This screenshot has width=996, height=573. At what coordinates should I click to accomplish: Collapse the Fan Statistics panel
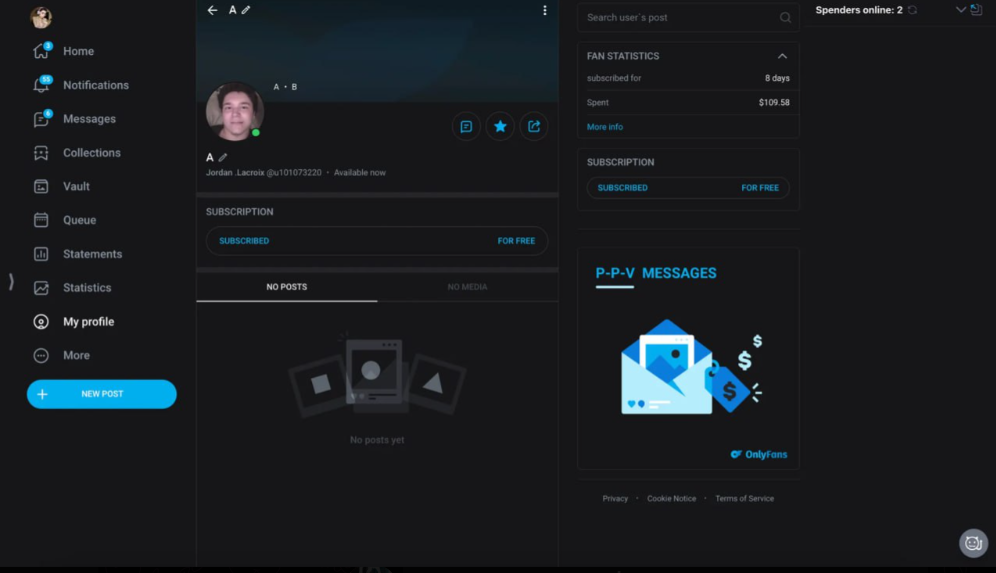(x=783, y=56)
